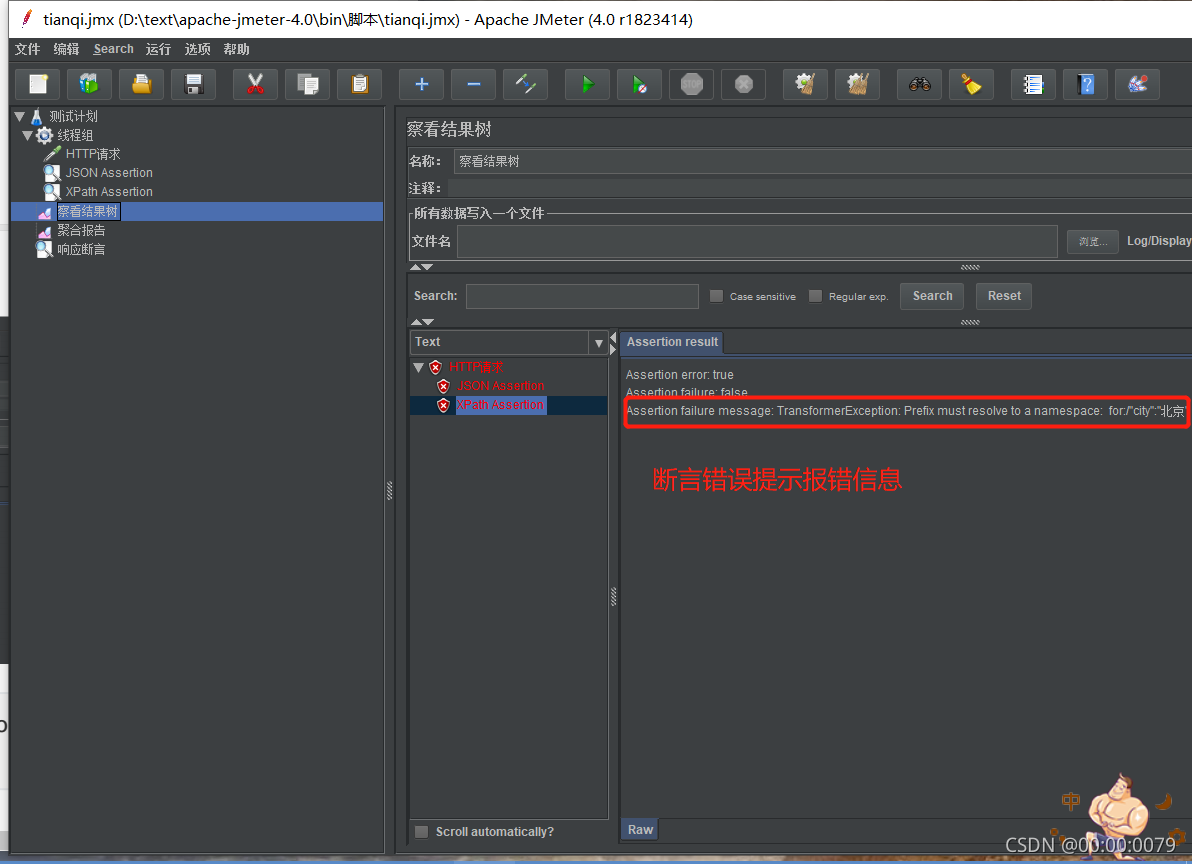Screen dimensions: 1192x864
Task: Click the Clear results broom icon
Action: [x=806, y=84]
